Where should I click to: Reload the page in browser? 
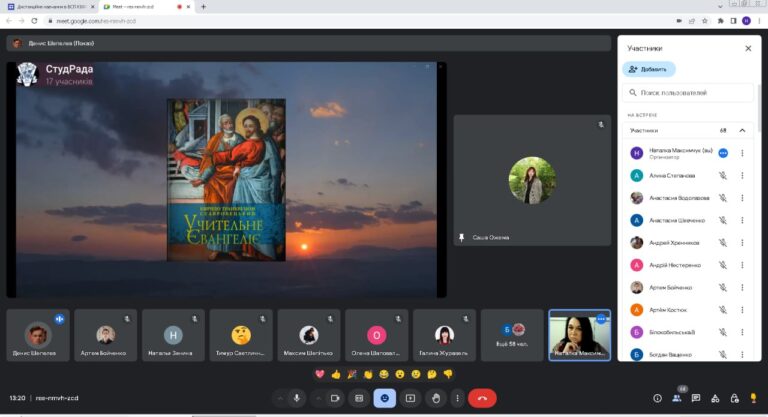[x=34, y=21]
